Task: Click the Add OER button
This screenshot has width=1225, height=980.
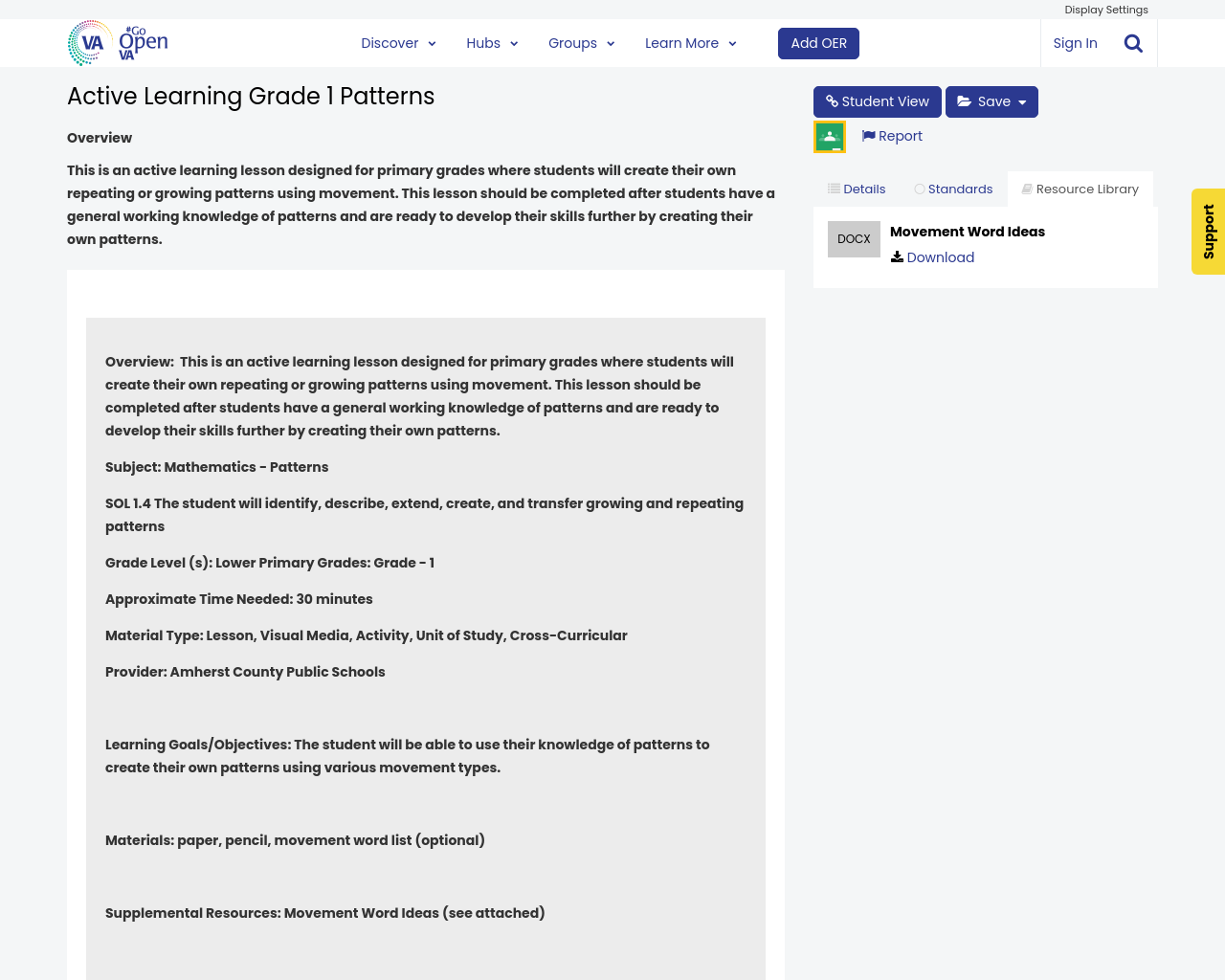Action: 818,42
